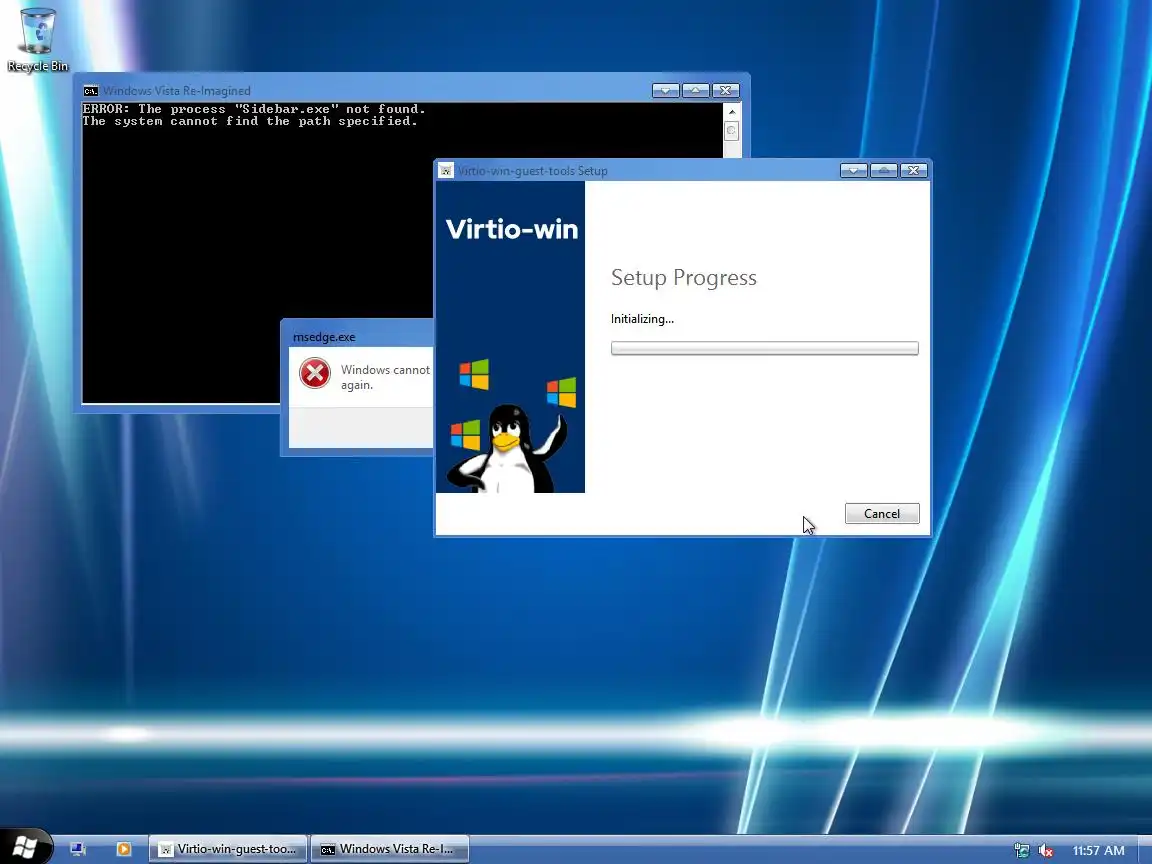Launch the media player quick launch icon
The image size is (1152, 864).
click(123, 849)
